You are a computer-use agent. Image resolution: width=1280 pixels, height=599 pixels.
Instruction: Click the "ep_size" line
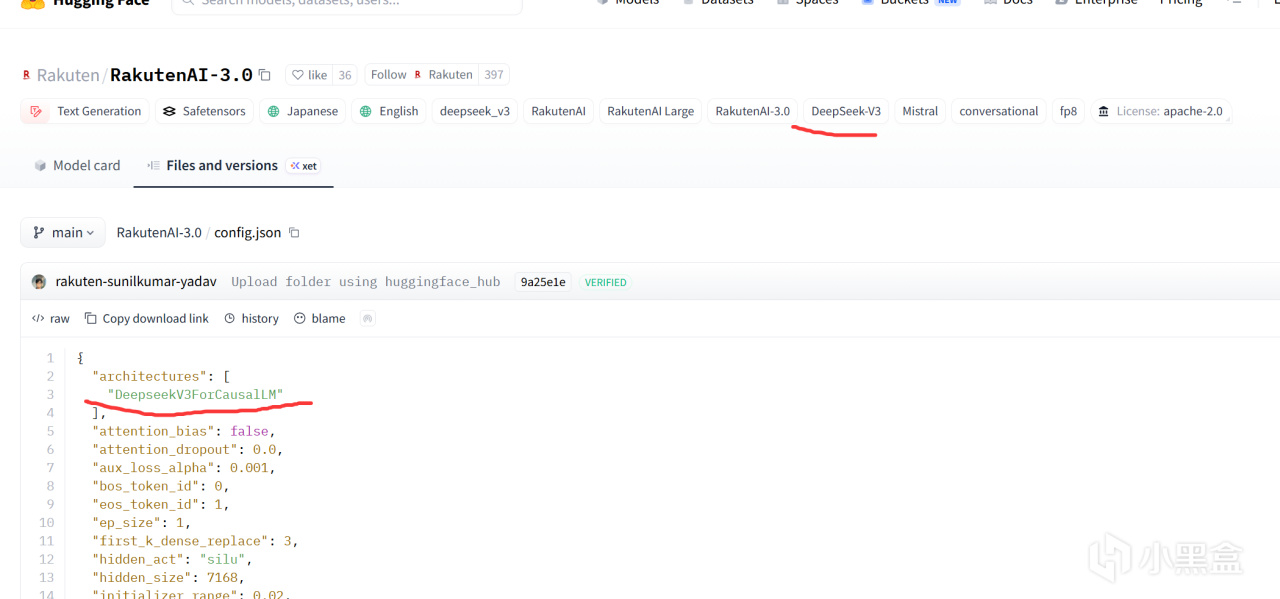pos(142,522)
